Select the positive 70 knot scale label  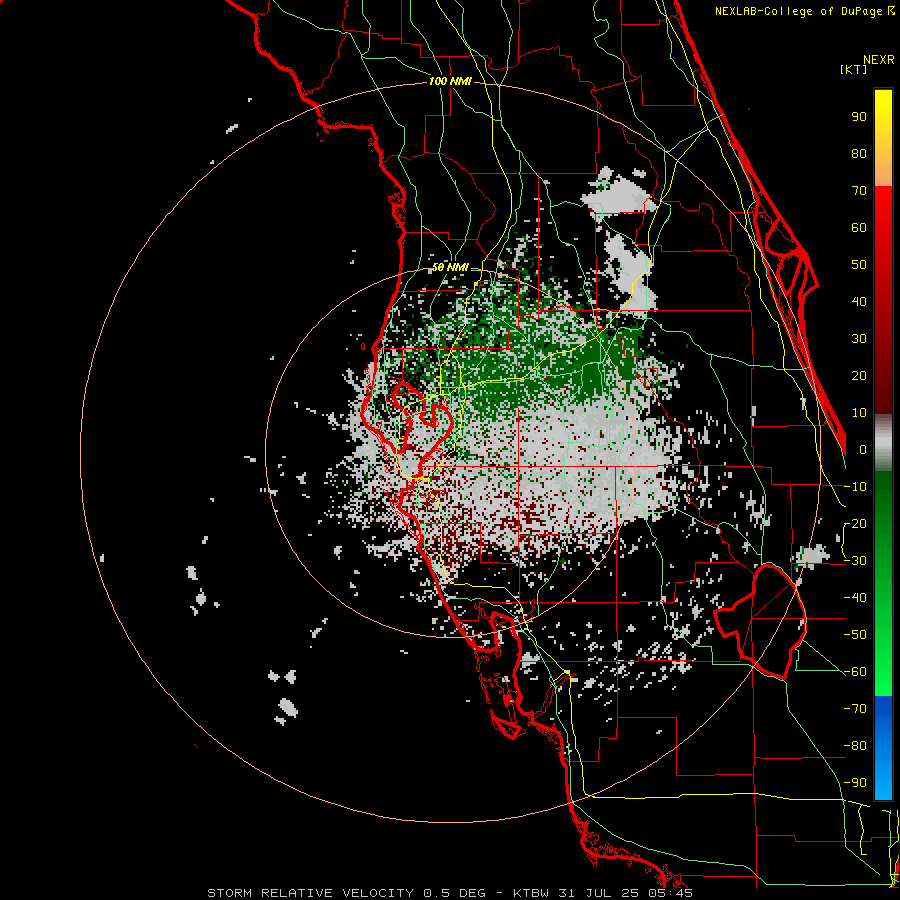[859, 191]
